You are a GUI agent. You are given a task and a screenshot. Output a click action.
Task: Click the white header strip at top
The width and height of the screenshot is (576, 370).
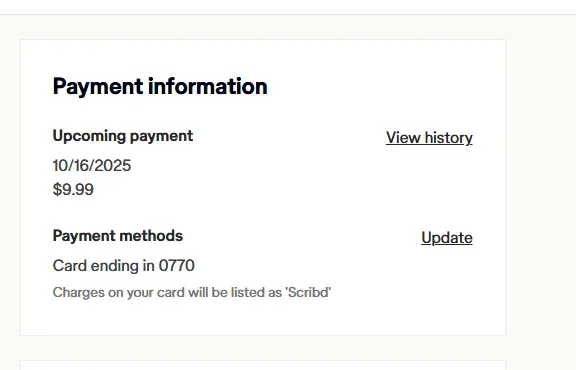point(288,7)
